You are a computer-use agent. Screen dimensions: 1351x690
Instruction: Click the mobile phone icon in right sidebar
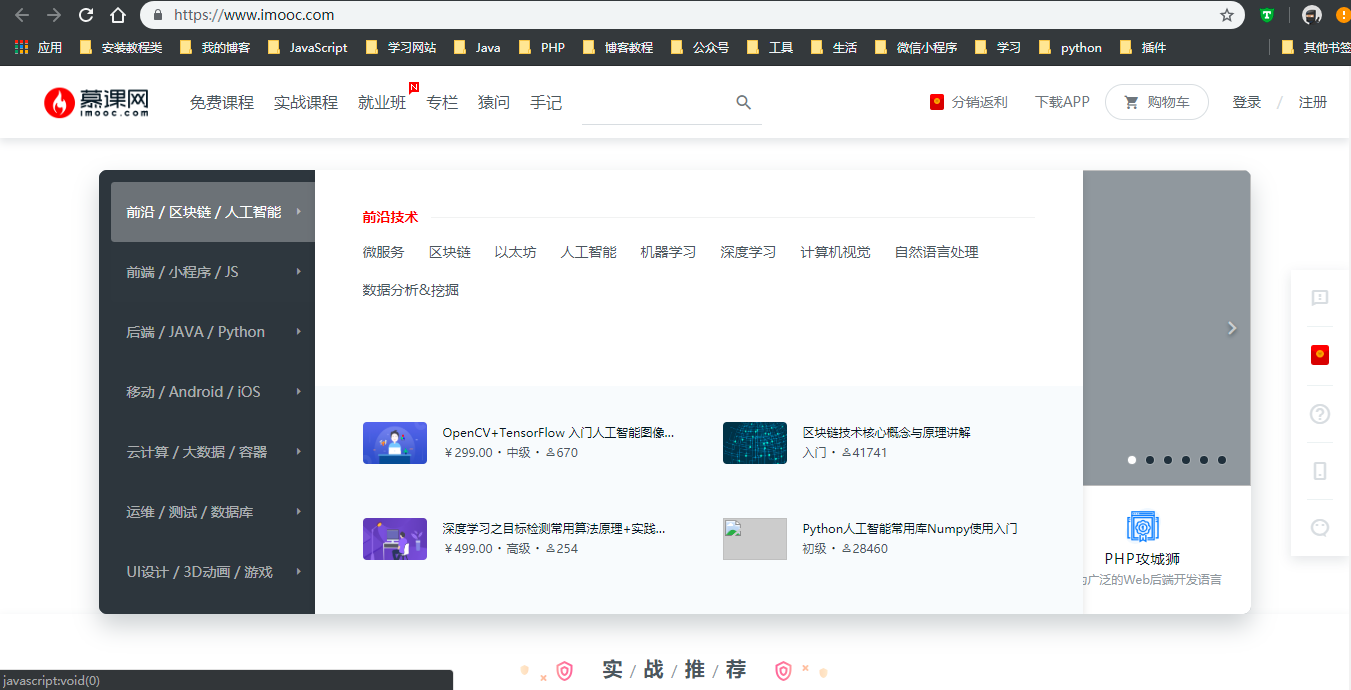(x=1319, y=470)
